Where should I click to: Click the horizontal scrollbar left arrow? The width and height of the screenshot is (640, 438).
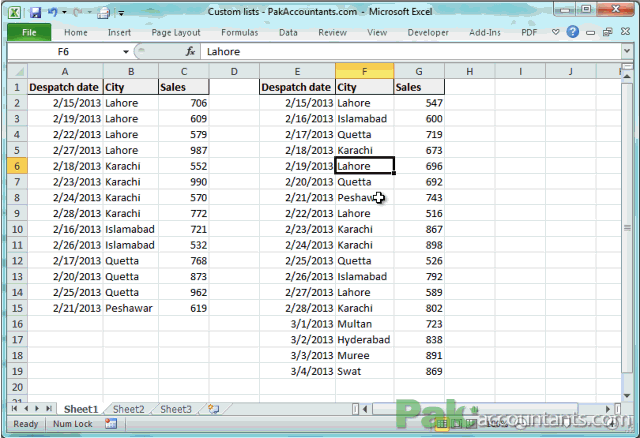(x=365, y=409)
